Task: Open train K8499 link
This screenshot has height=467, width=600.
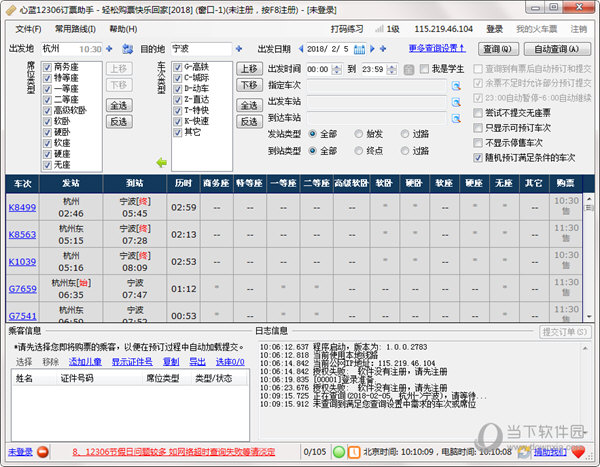Action: coord(22,207)
